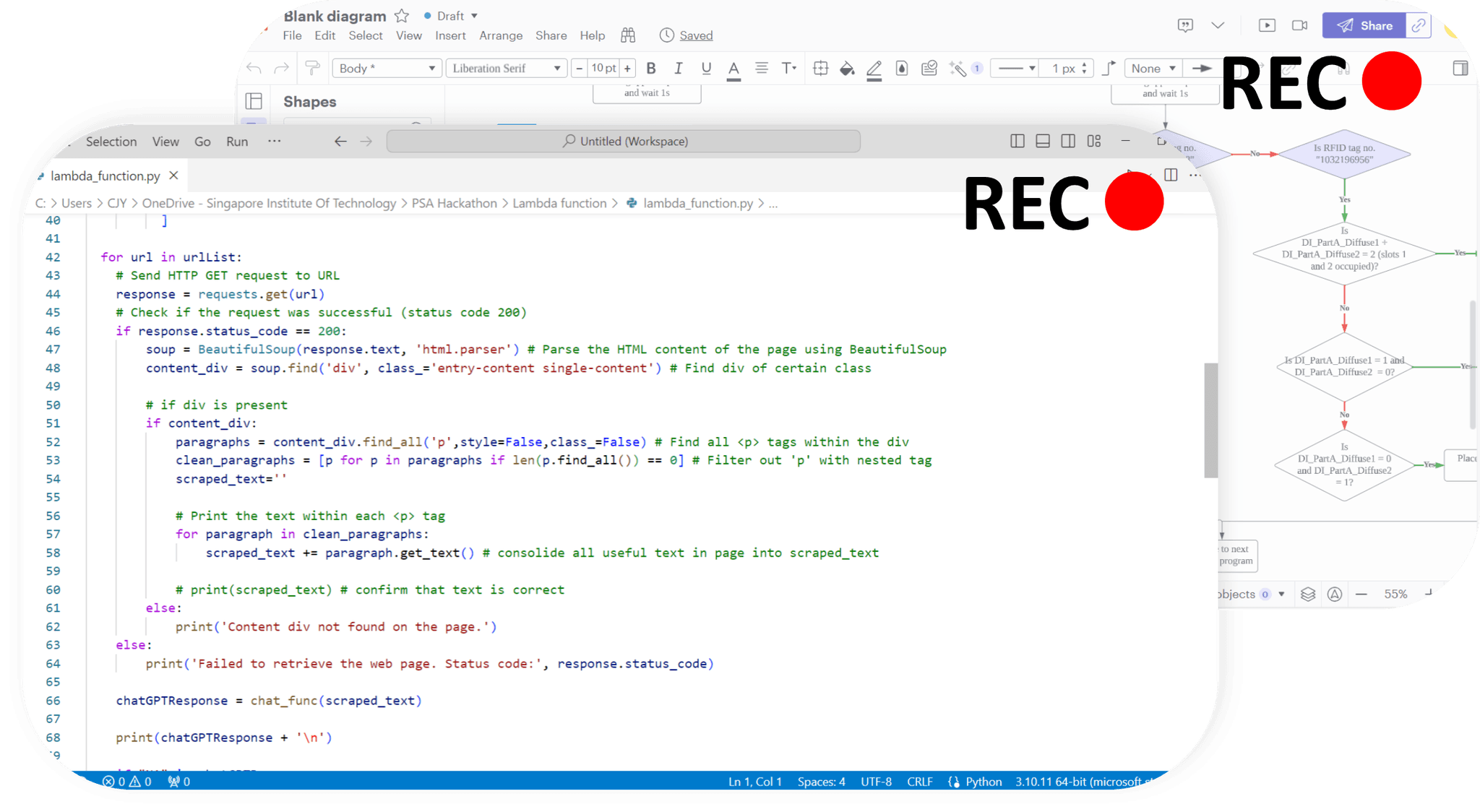1480x812 pixels.
Task: Expand the Draft status dropdown
Action: click(x=451, y=16)
